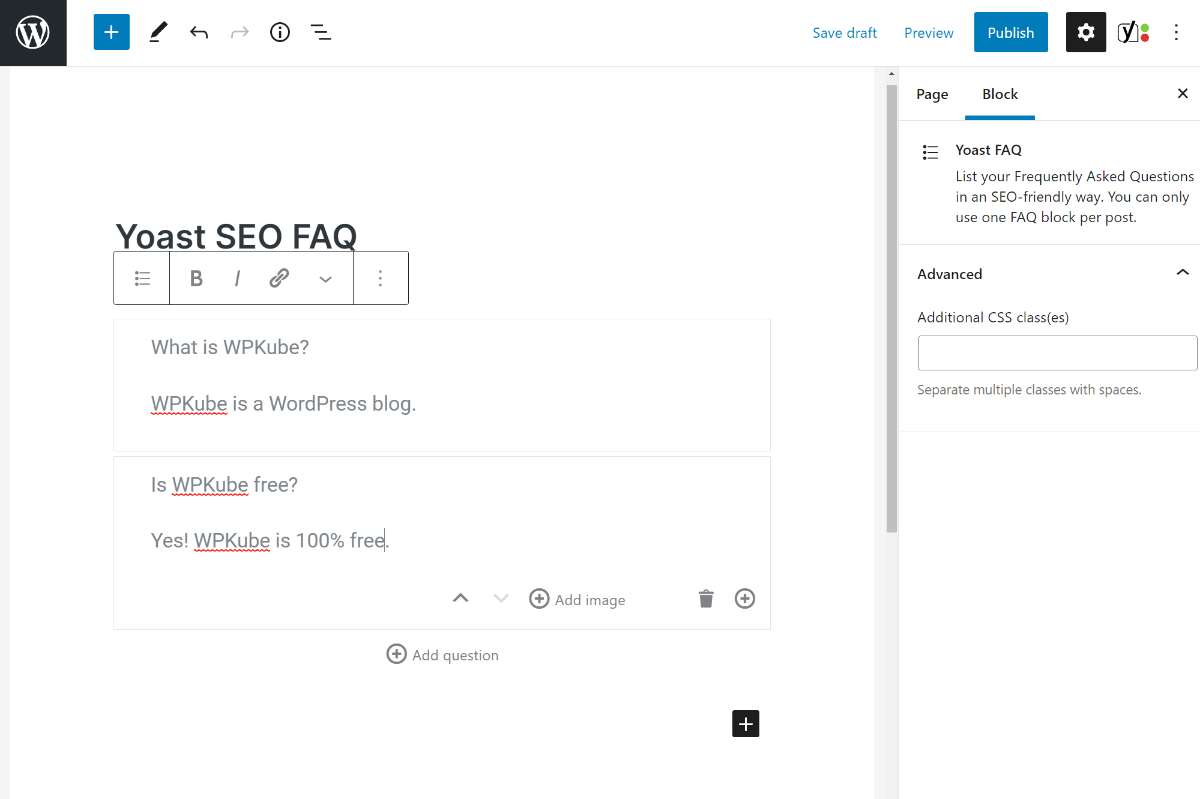Click the Additional CSS class(es) field
This screenshot has width=1200, height=799.
[x=1057, y=353]
